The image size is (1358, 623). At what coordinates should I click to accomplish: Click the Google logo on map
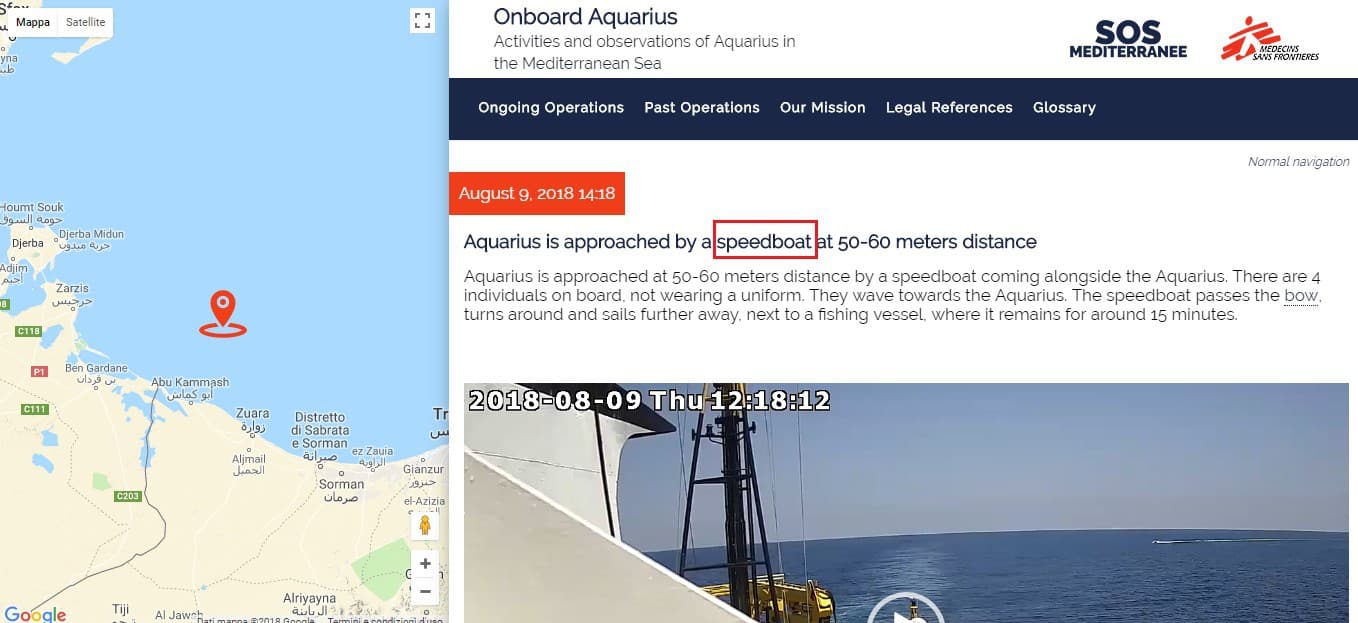[35, 614]
